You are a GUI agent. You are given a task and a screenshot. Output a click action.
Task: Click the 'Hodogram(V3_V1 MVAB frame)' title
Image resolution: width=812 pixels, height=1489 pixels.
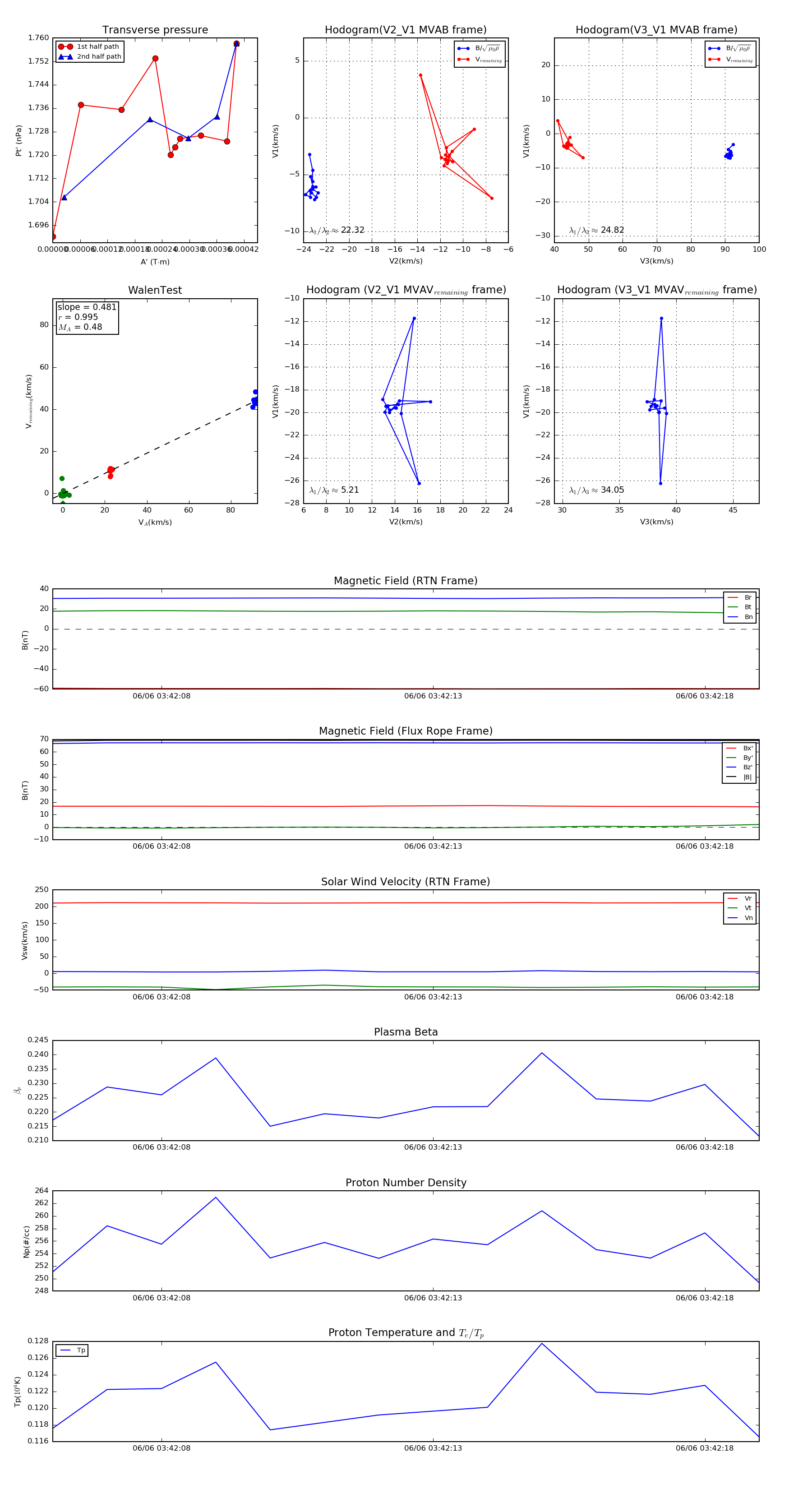tap(656, 29)
